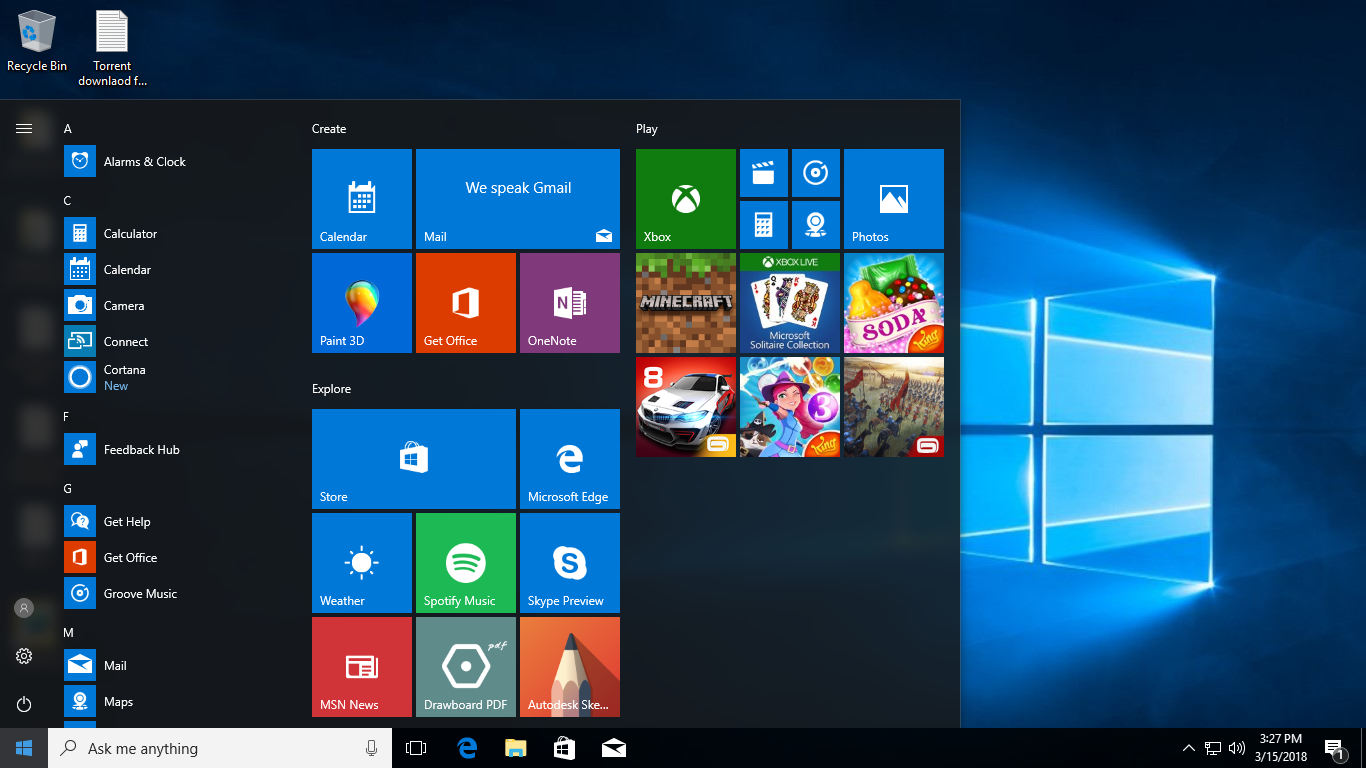
Task: Open the Autodesk SketchBook tile
Action: [570, 667]
